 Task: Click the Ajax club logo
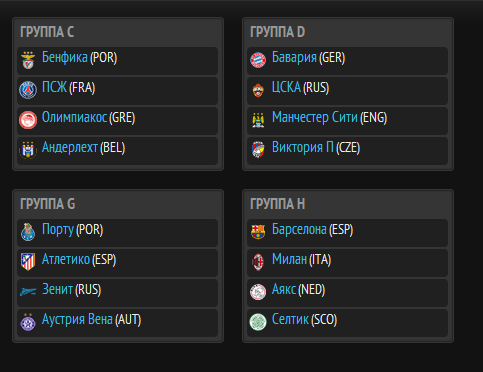258,292
